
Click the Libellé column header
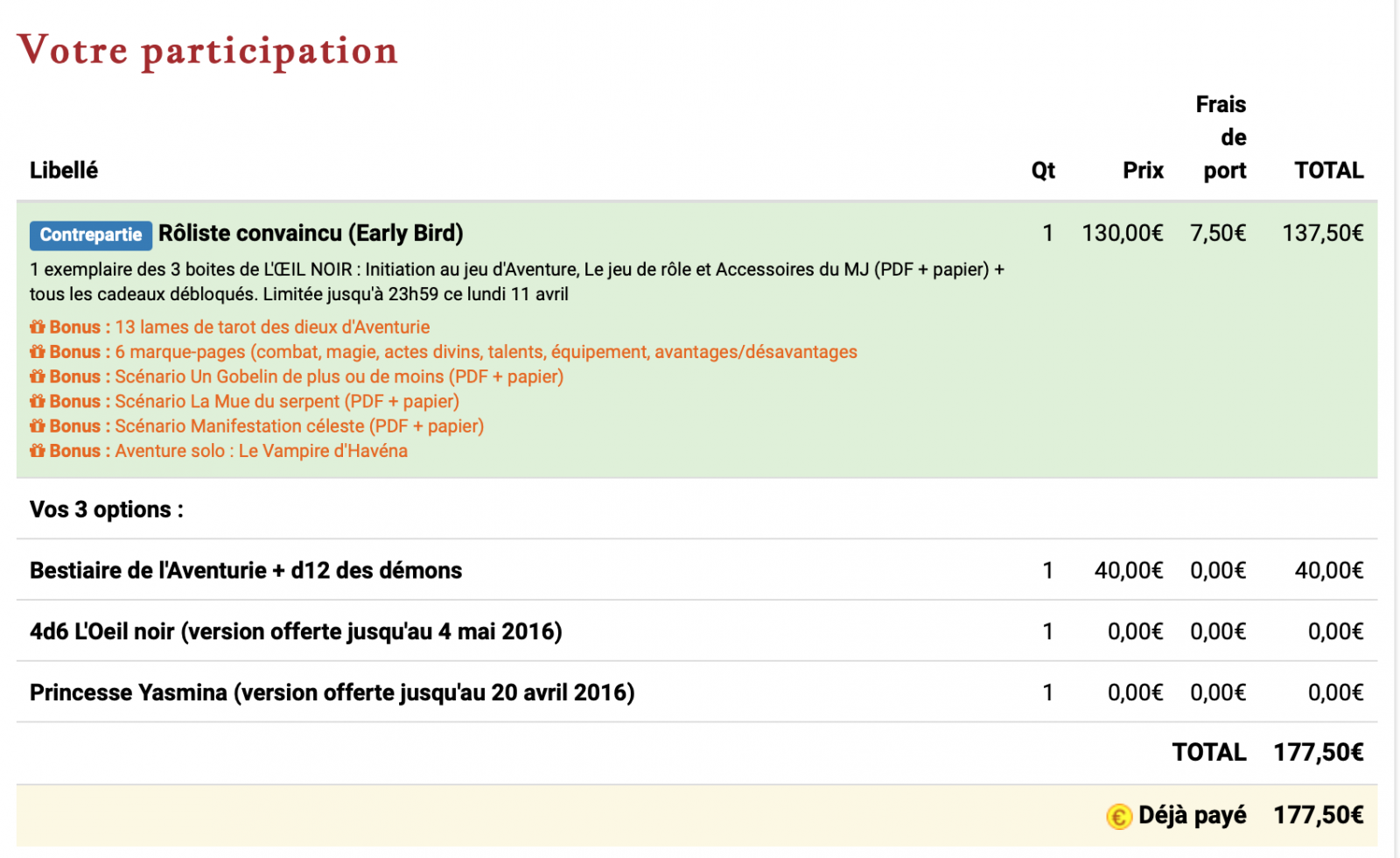point(64,171)
